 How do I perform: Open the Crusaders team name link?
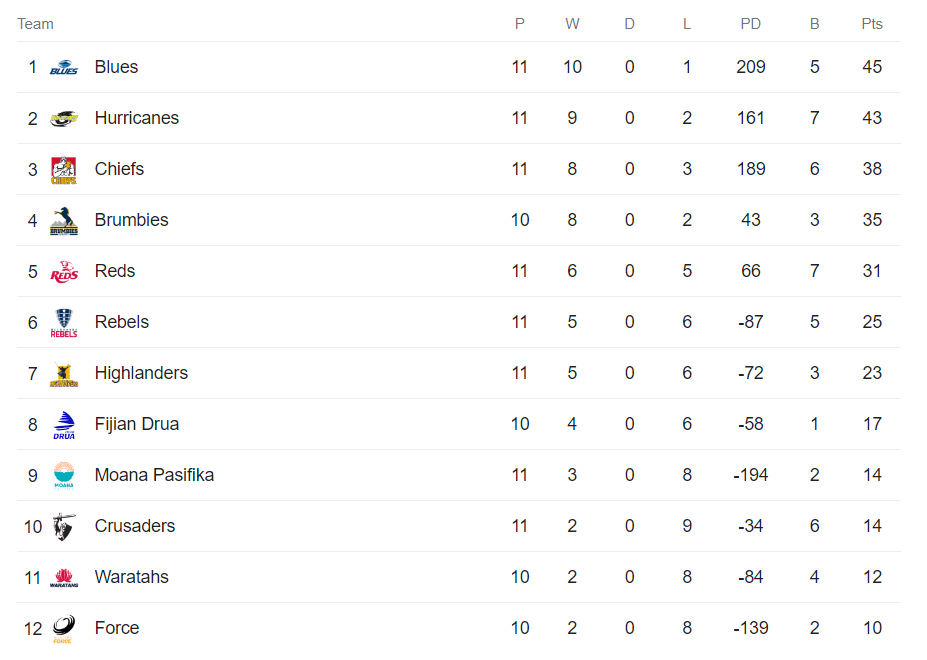pyautogui.click(x=135, y=526)
